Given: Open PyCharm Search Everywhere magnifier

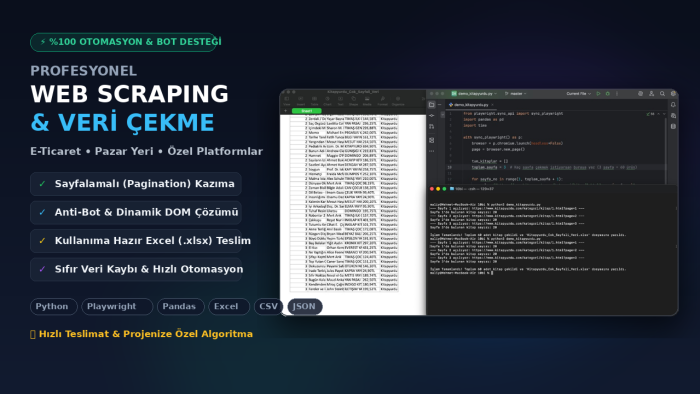Looking at the screenshot, I should coord(662,94).
